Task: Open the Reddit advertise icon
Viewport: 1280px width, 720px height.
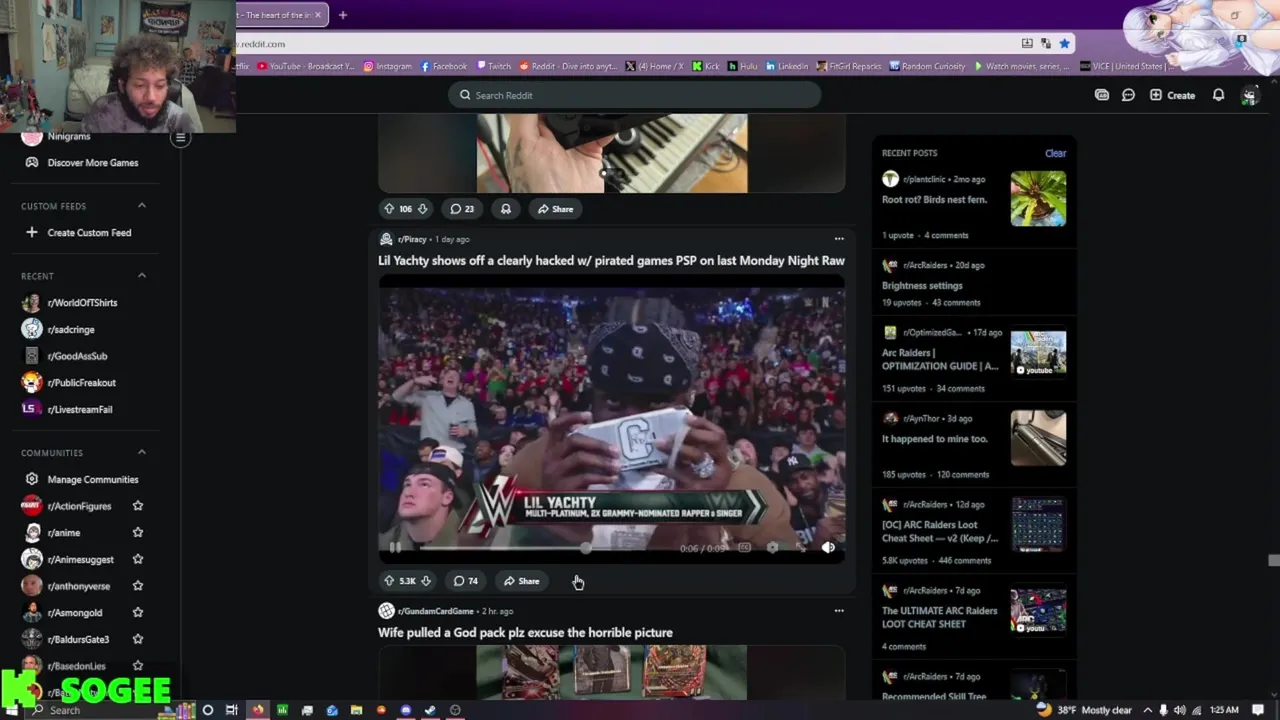Action: tap(1101, 95)
